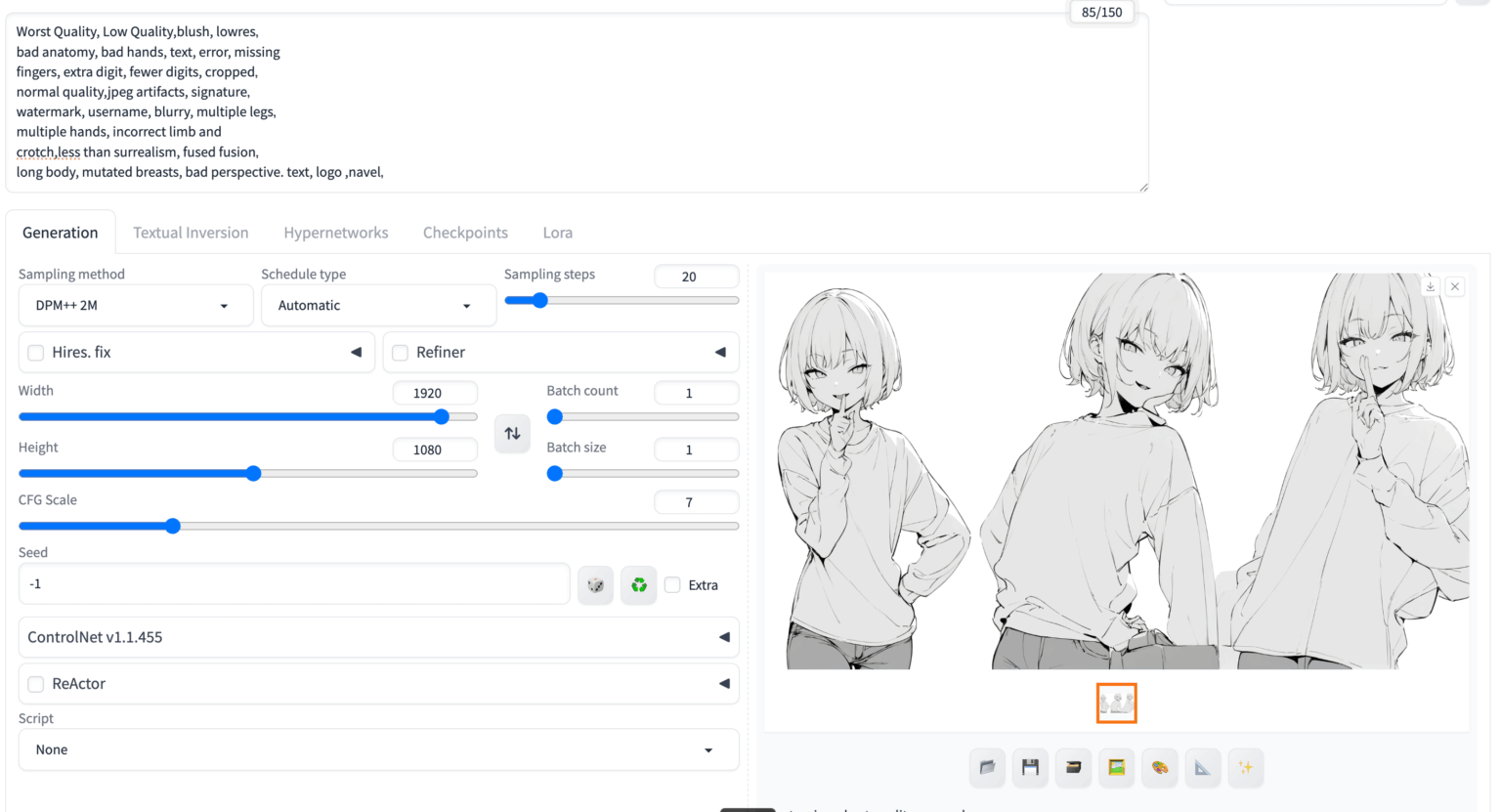The height and width of the screenshot is (812, 1501).
Task: Reuse last seed via the recycle icon
Action: tap(638, 584)
